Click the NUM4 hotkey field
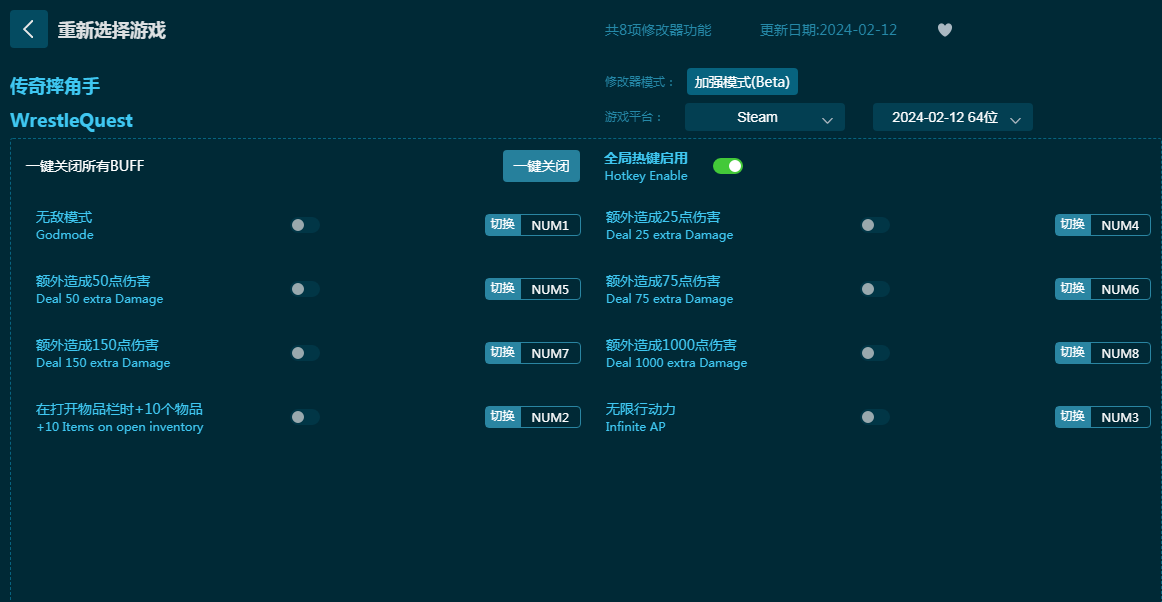This screenshot has width=1162, height=602. coord(1120,225)
